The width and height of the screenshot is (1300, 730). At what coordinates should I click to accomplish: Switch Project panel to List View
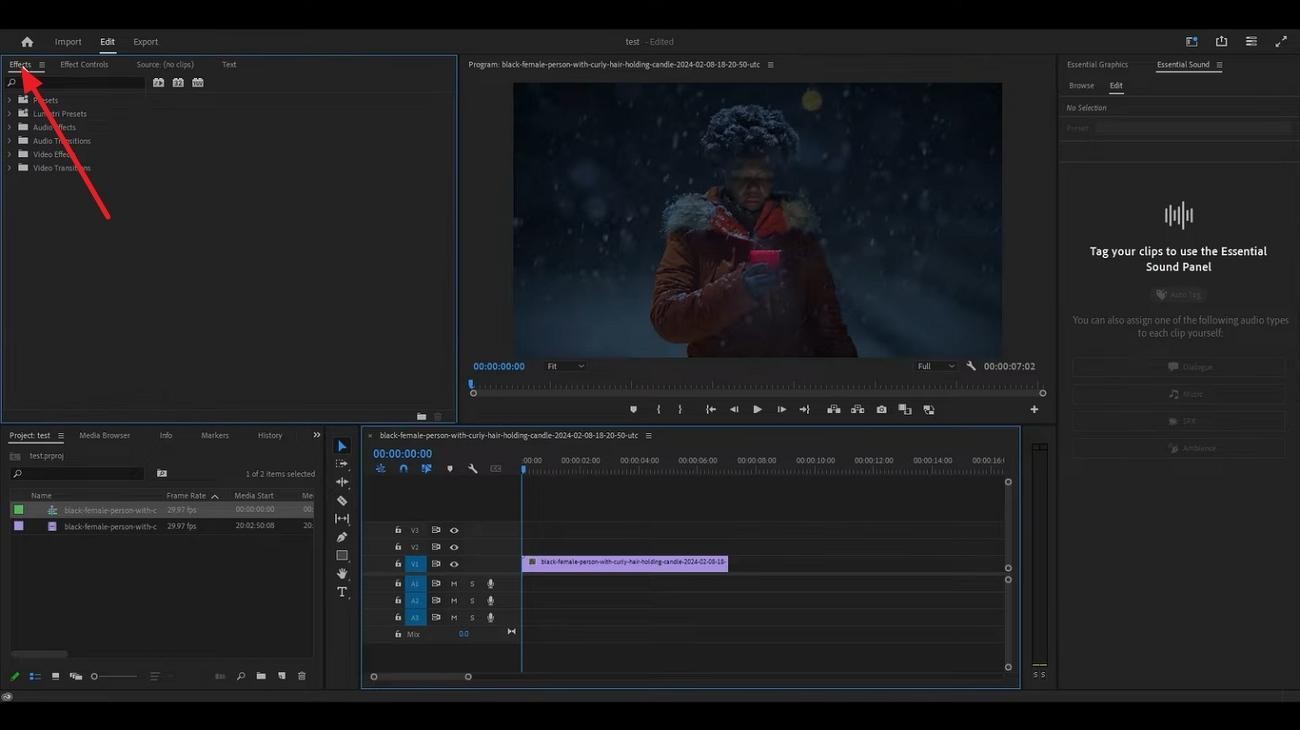coord(35,676)
